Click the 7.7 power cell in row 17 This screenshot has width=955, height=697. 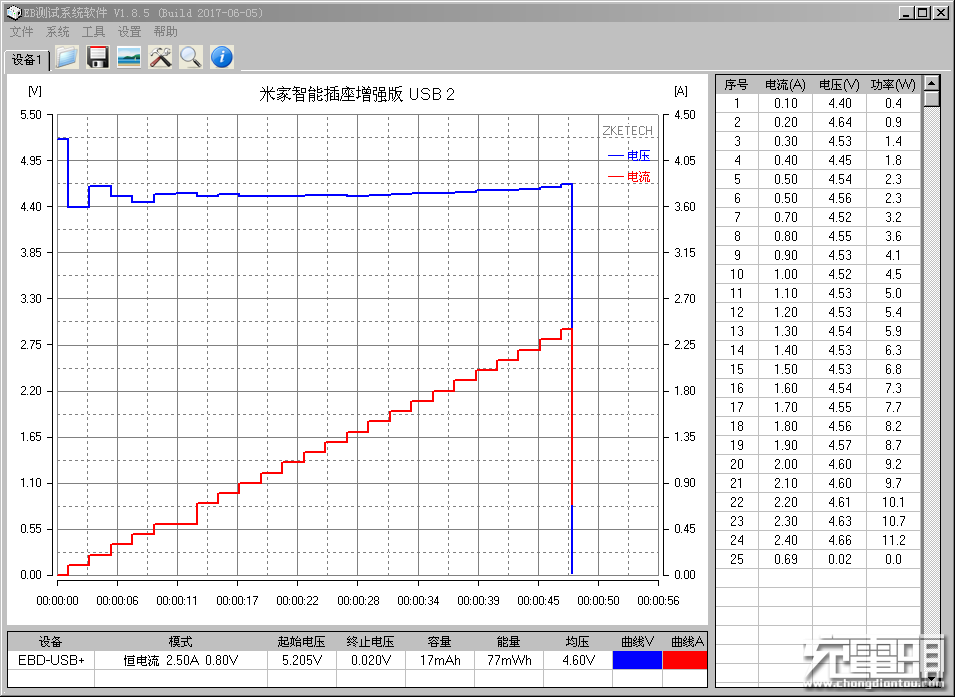point(893,407)
